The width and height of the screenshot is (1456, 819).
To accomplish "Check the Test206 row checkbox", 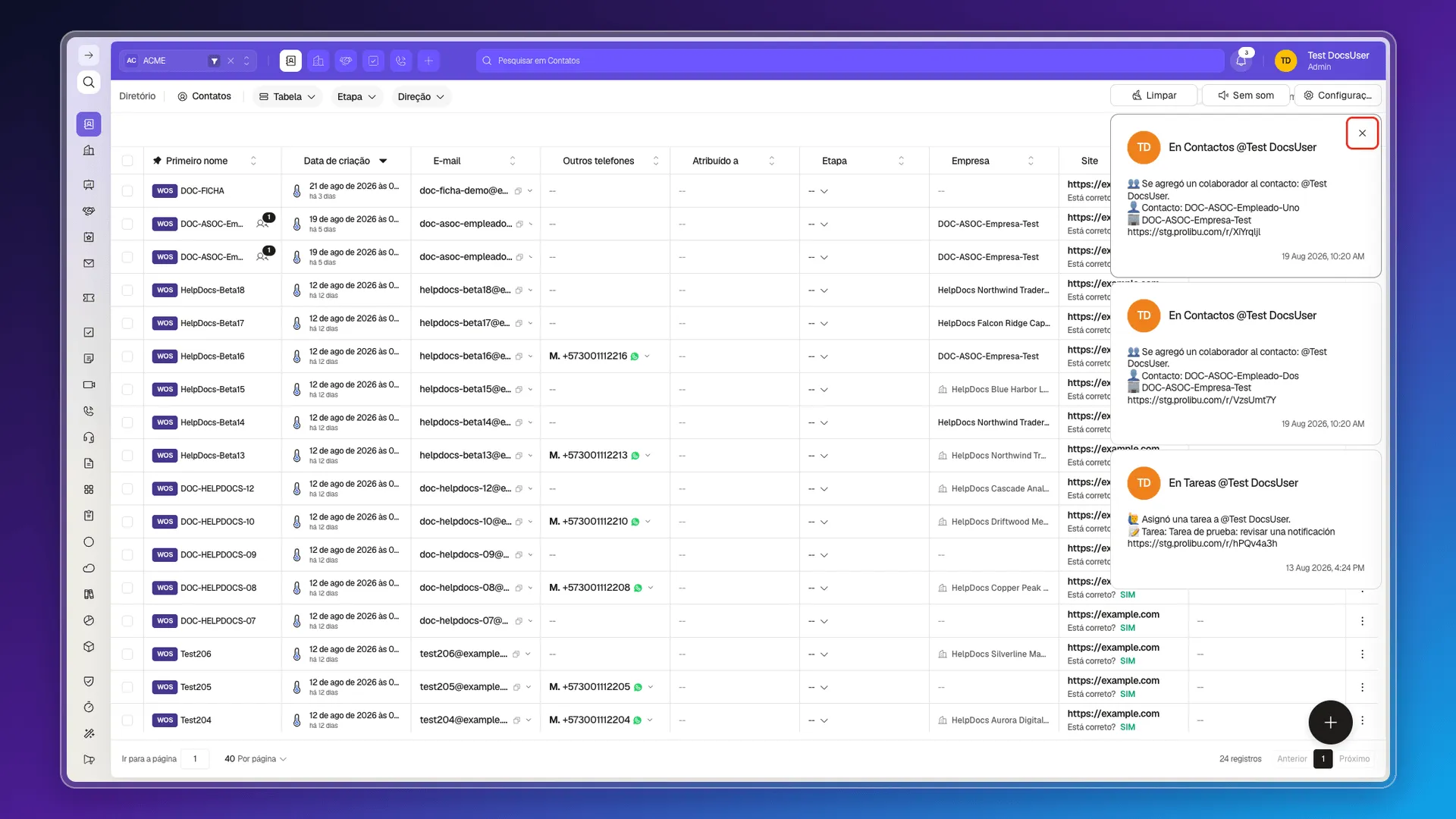I will (127, 654).
